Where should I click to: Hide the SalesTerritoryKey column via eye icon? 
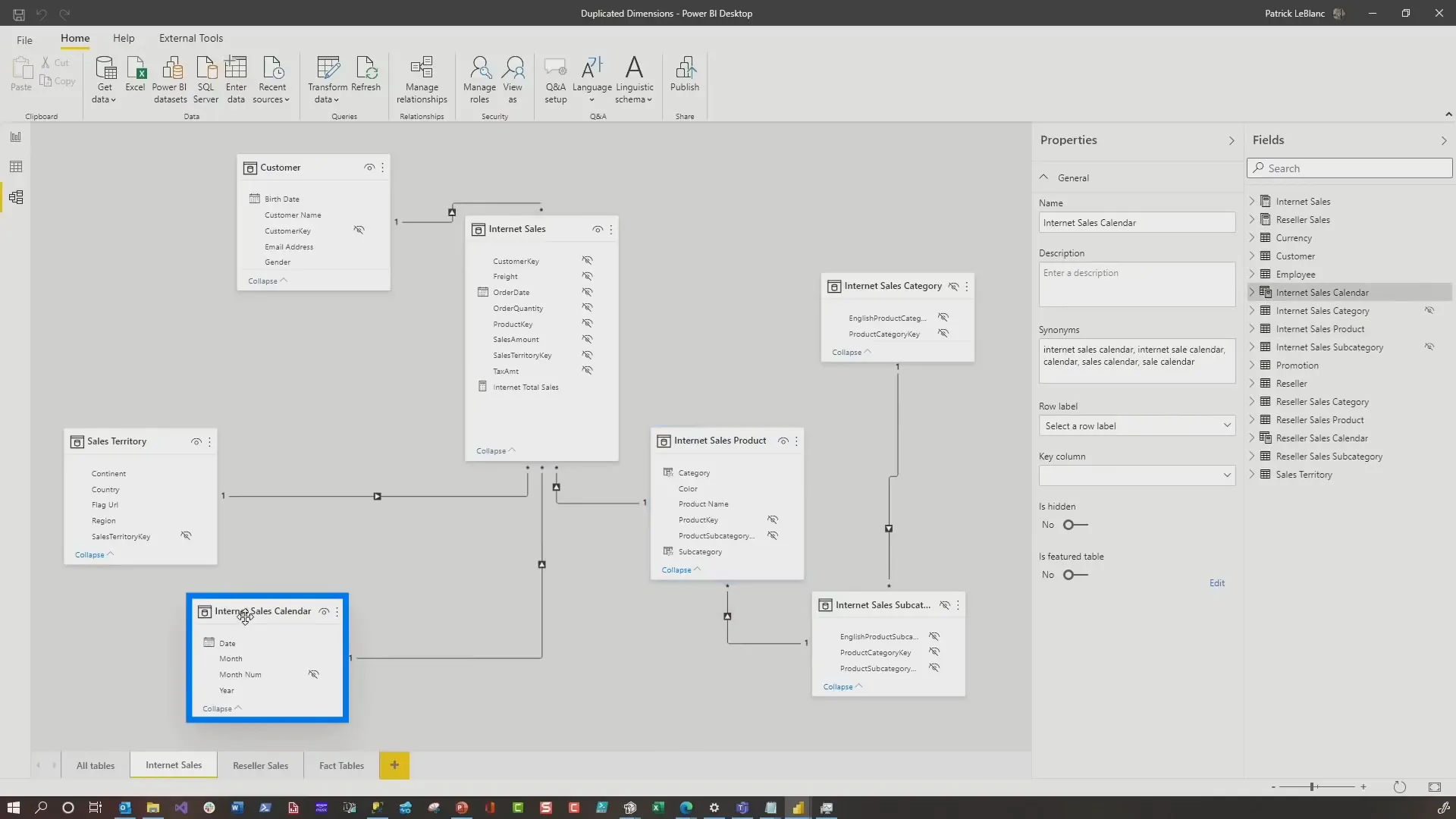pos(187,535)
